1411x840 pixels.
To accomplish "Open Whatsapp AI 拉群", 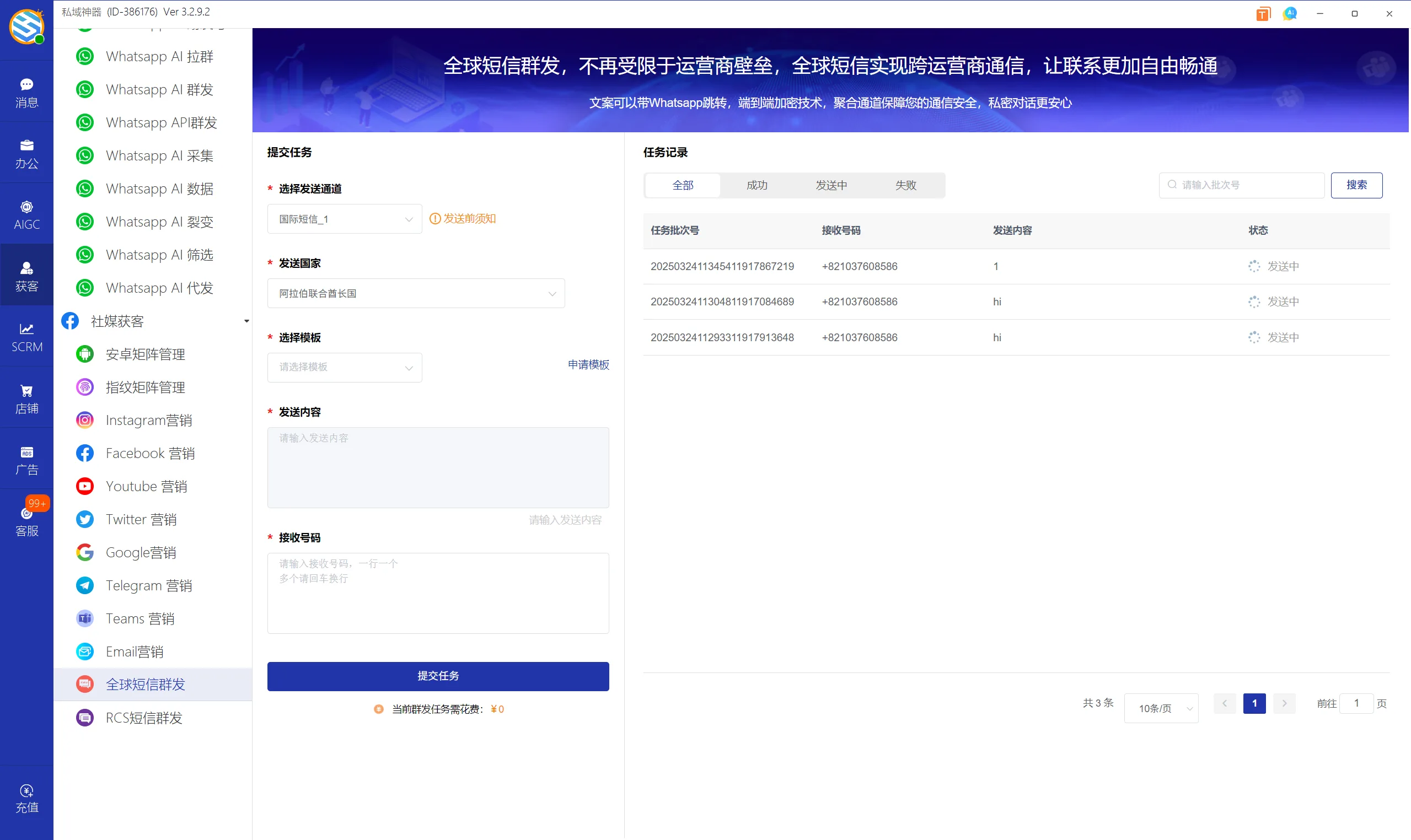I will point(160,56).
